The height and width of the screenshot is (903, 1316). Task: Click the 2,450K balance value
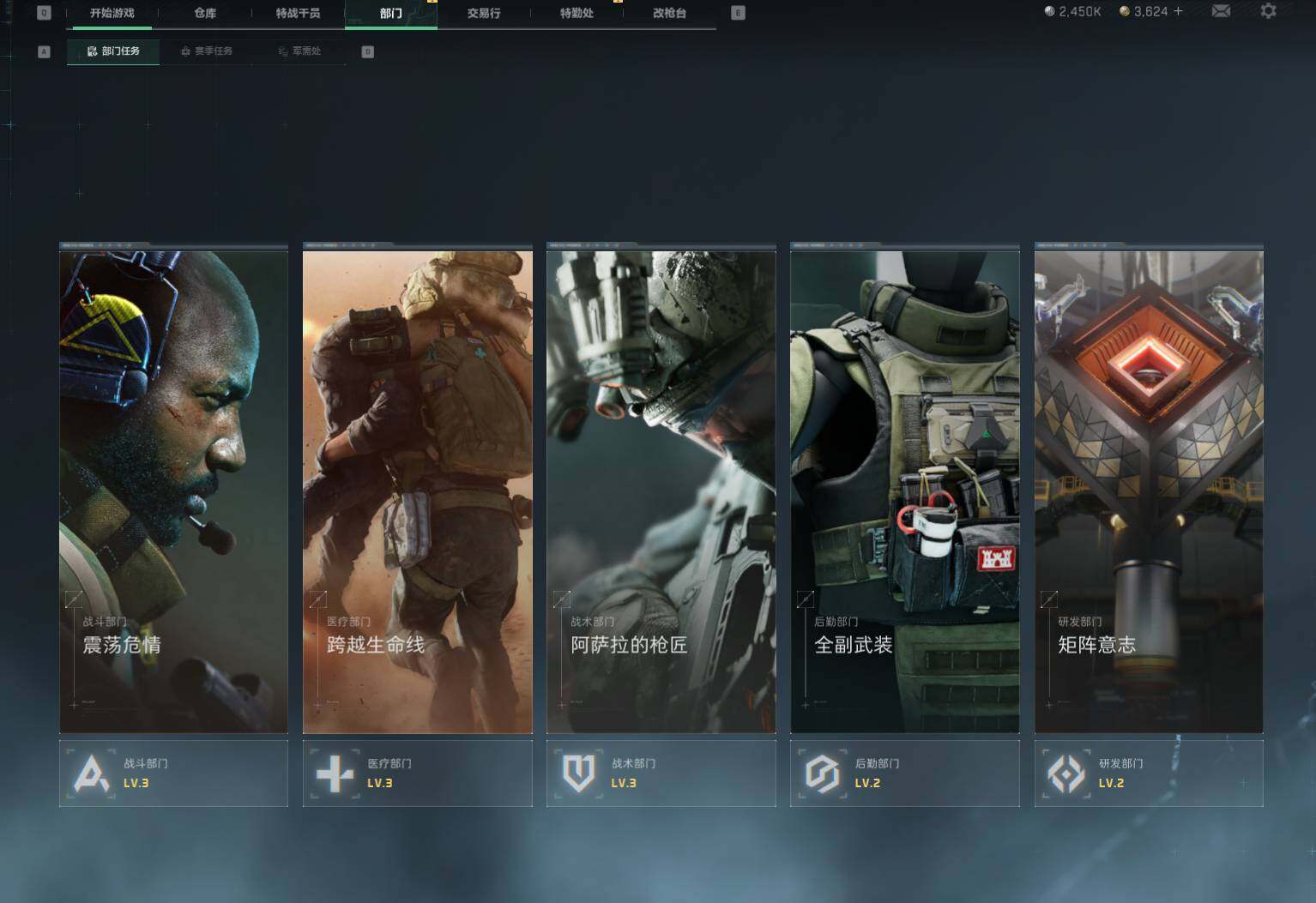coord(1080,11)
